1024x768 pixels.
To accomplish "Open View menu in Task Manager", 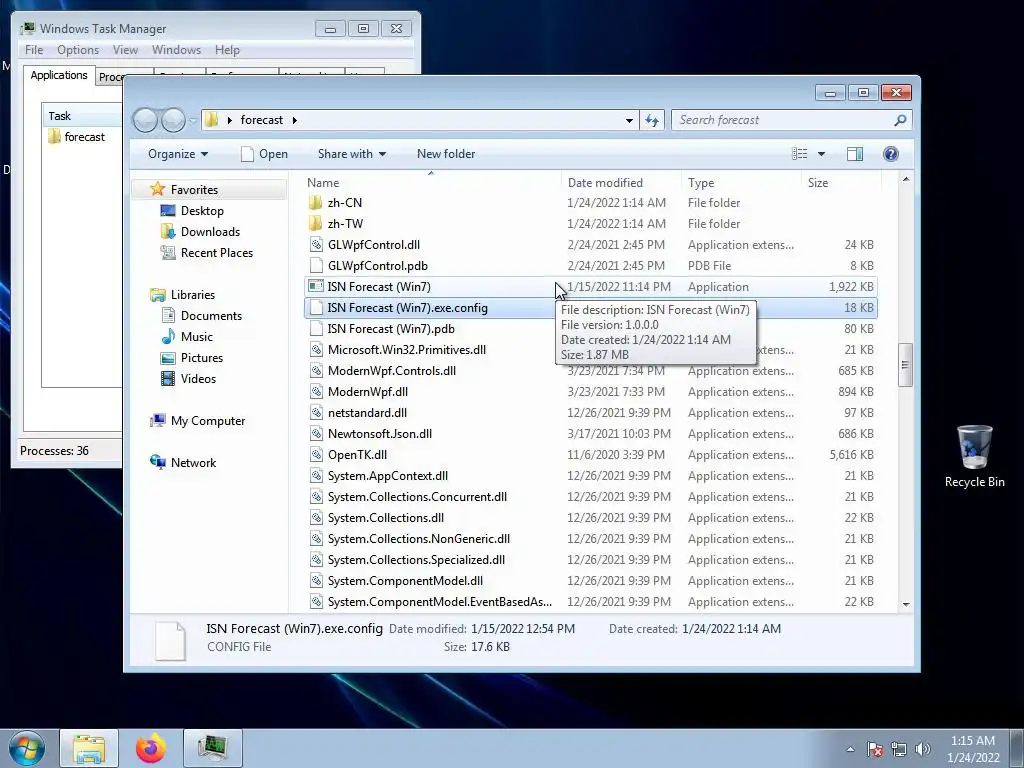I will coord(125,50).
